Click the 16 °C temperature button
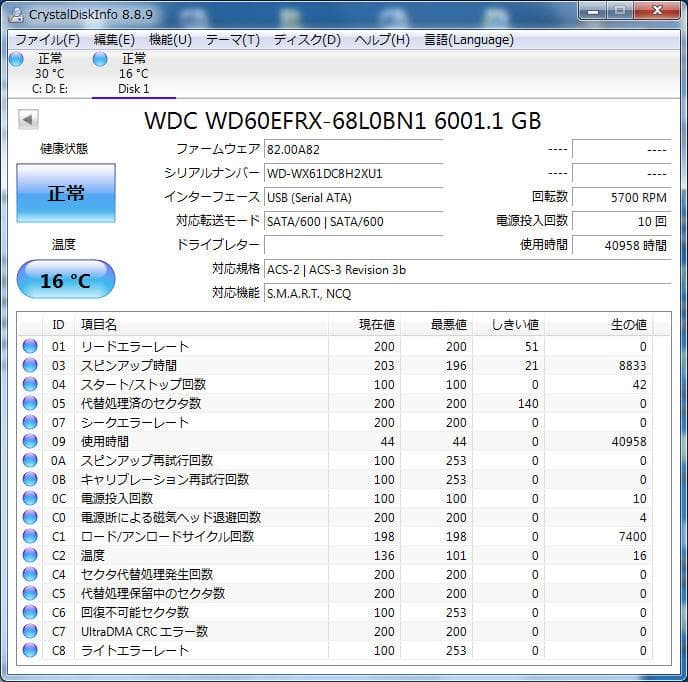The image size is (688, 682). 66,280
